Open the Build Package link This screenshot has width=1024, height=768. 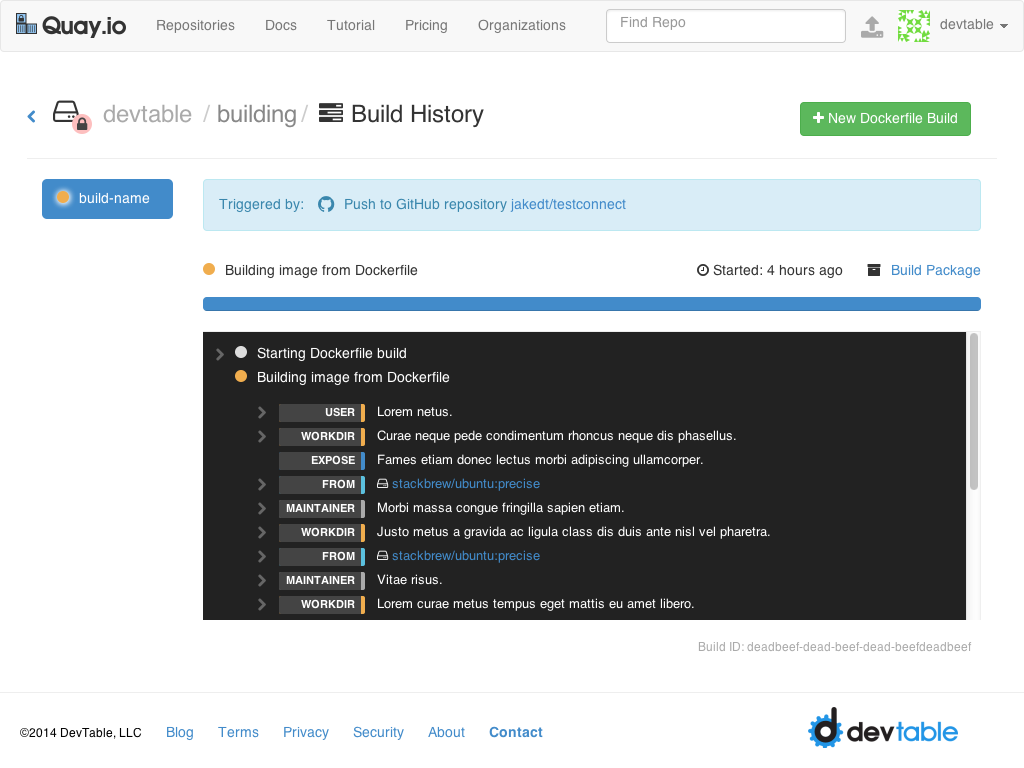pyautogui.click(x=935, y=270)
